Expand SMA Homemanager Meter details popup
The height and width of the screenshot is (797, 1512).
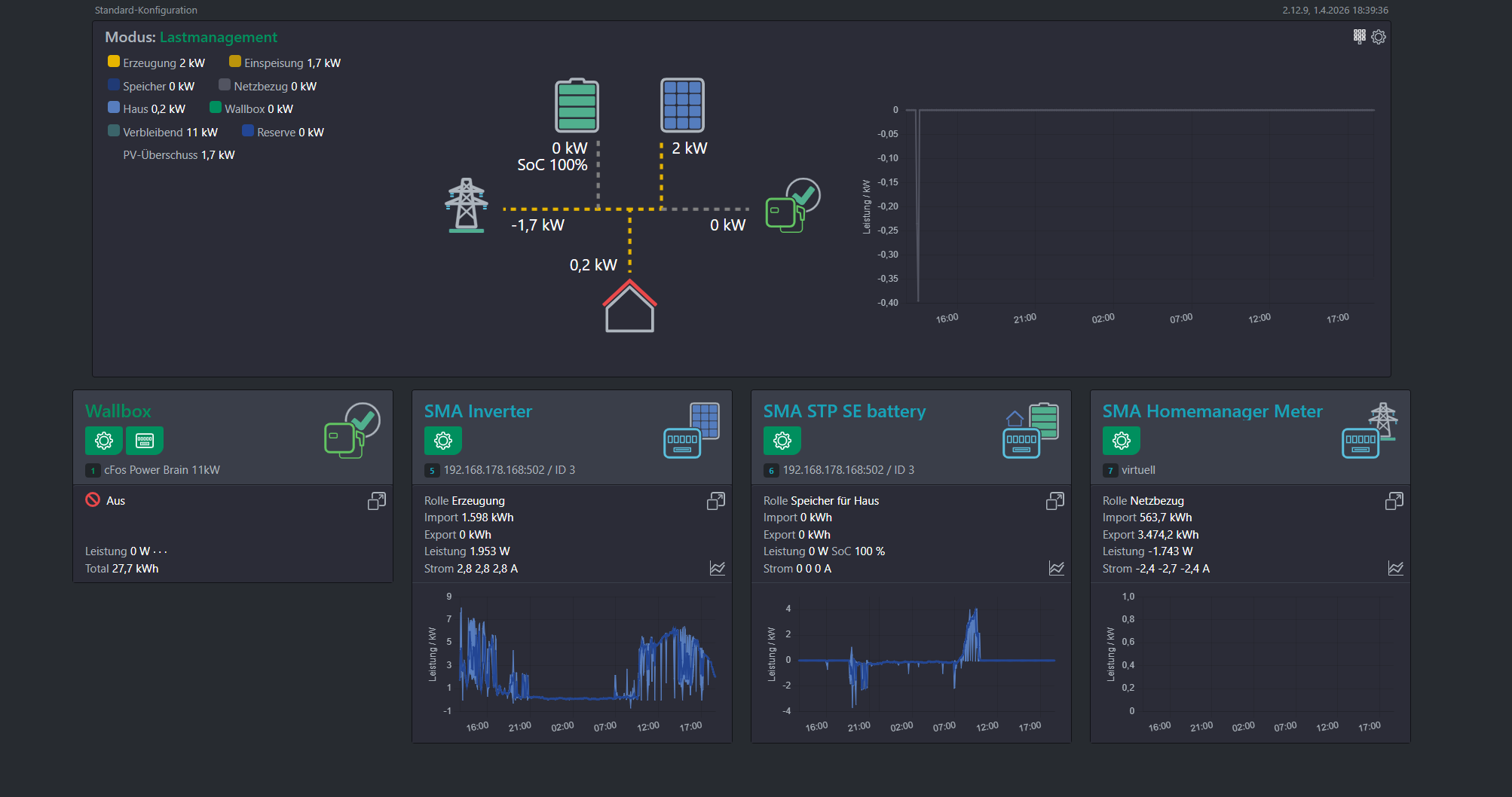[1394, 501]
